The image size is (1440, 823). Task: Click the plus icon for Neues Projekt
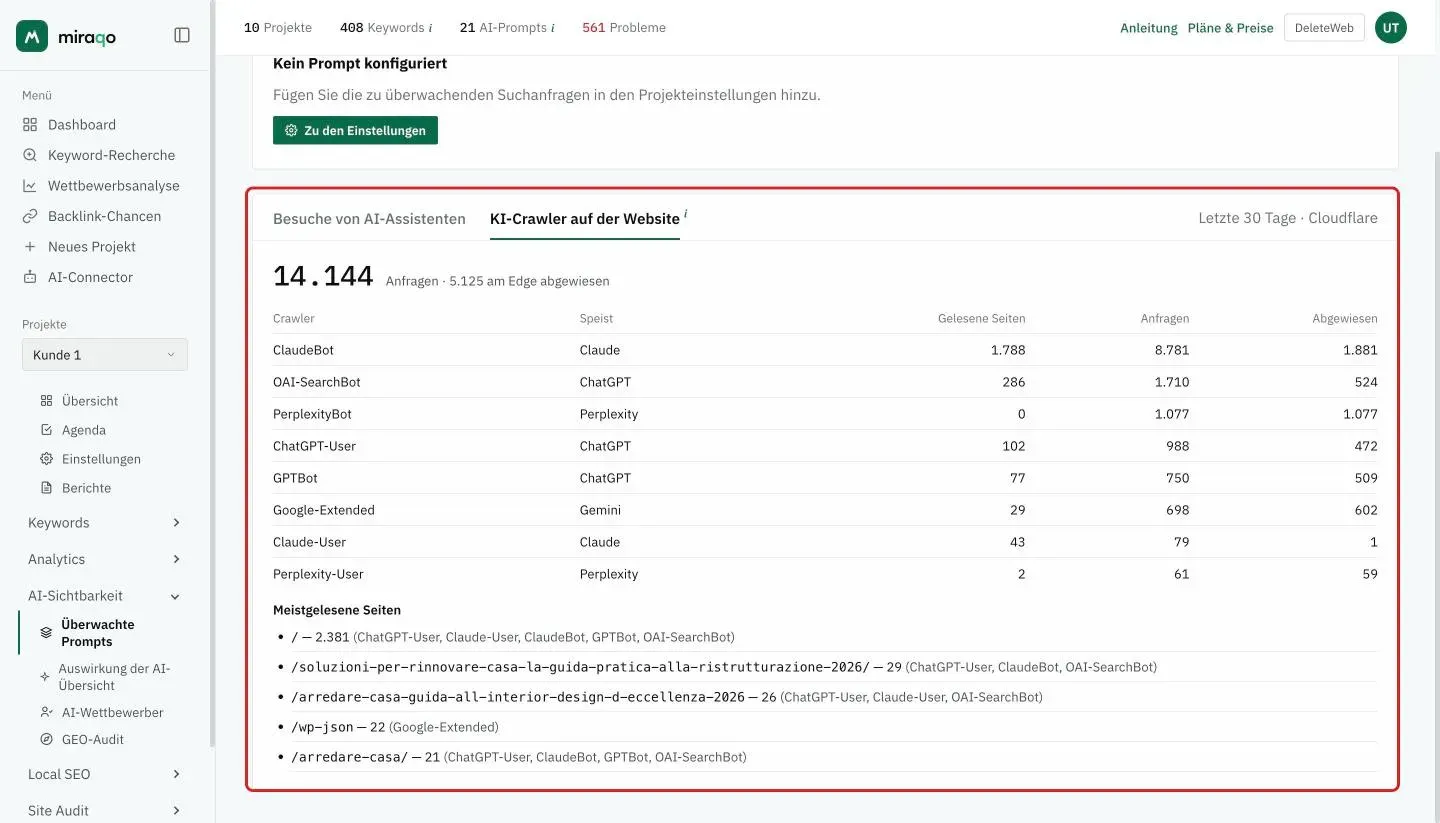(x=30, y=247)
